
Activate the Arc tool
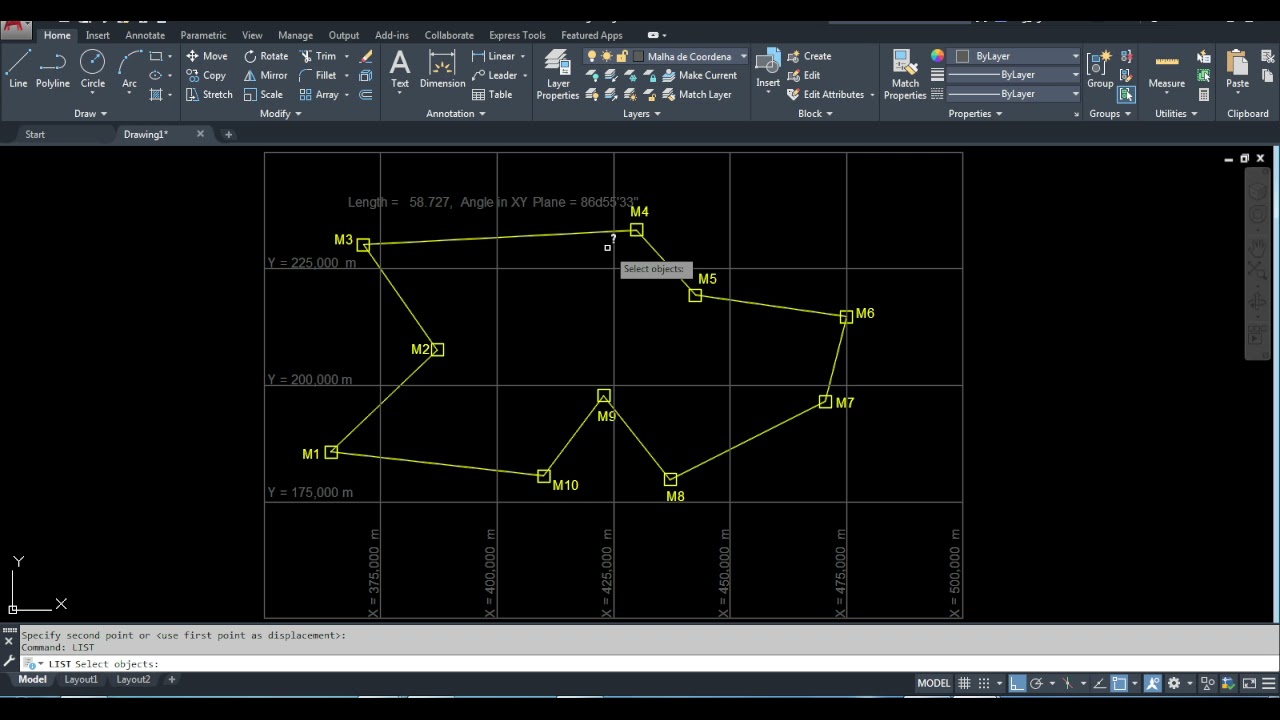129,70
